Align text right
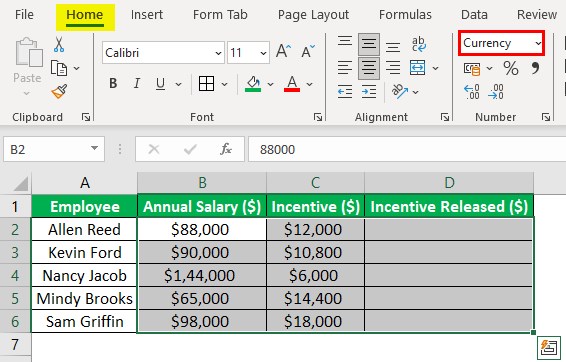The width and height of the screenshot is (566, 362). click(393, 68)
